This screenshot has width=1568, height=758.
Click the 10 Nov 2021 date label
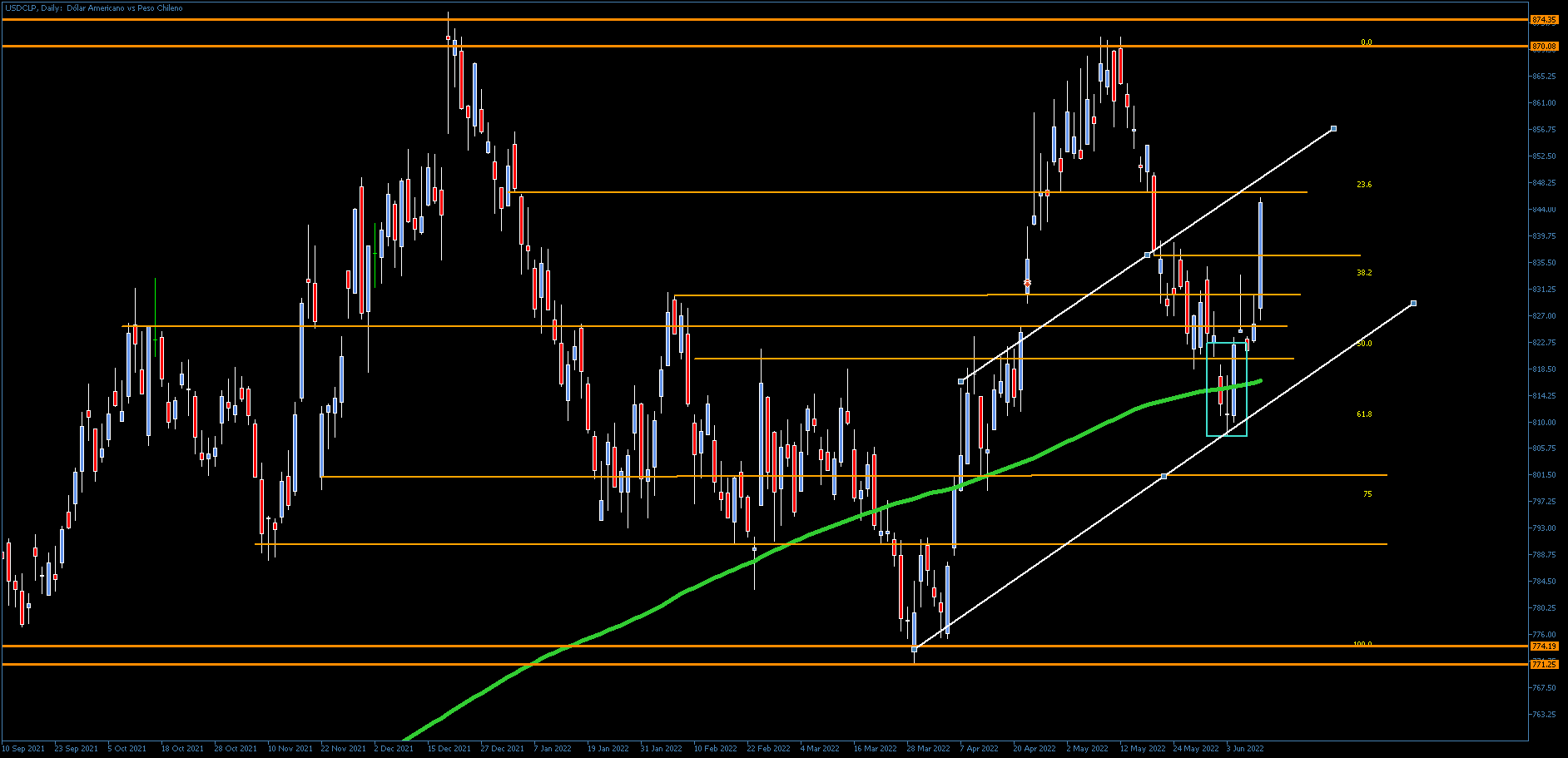pyautogui.click(x=290, y=749)
